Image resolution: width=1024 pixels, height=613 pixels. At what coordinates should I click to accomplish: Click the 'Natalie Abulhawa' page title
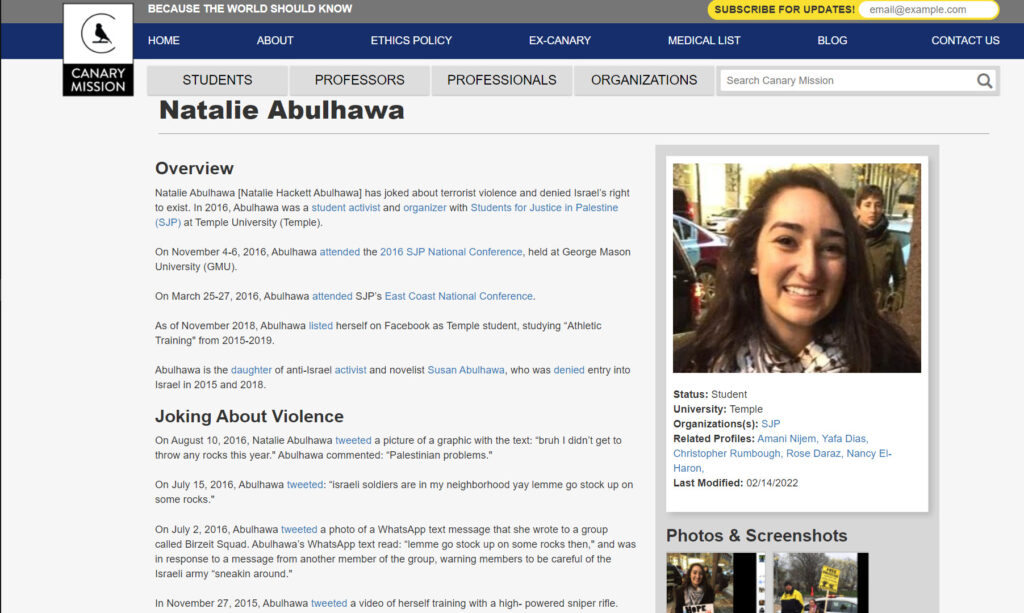coord(281,110)
